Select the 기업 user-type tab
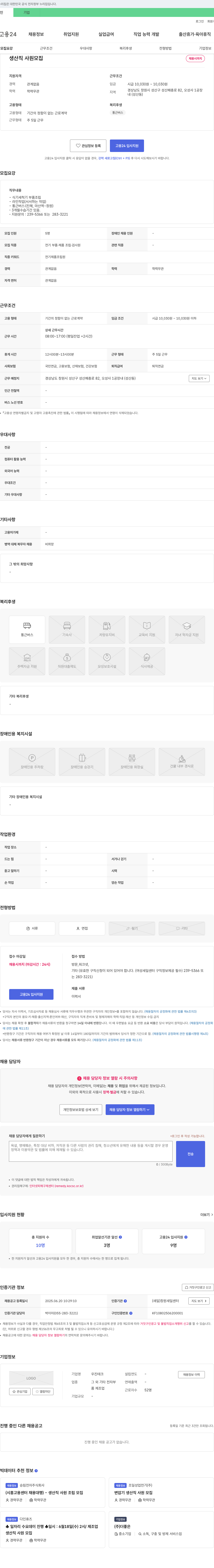214x1568 pixels. pyautogui.click(x=26, y=12)
